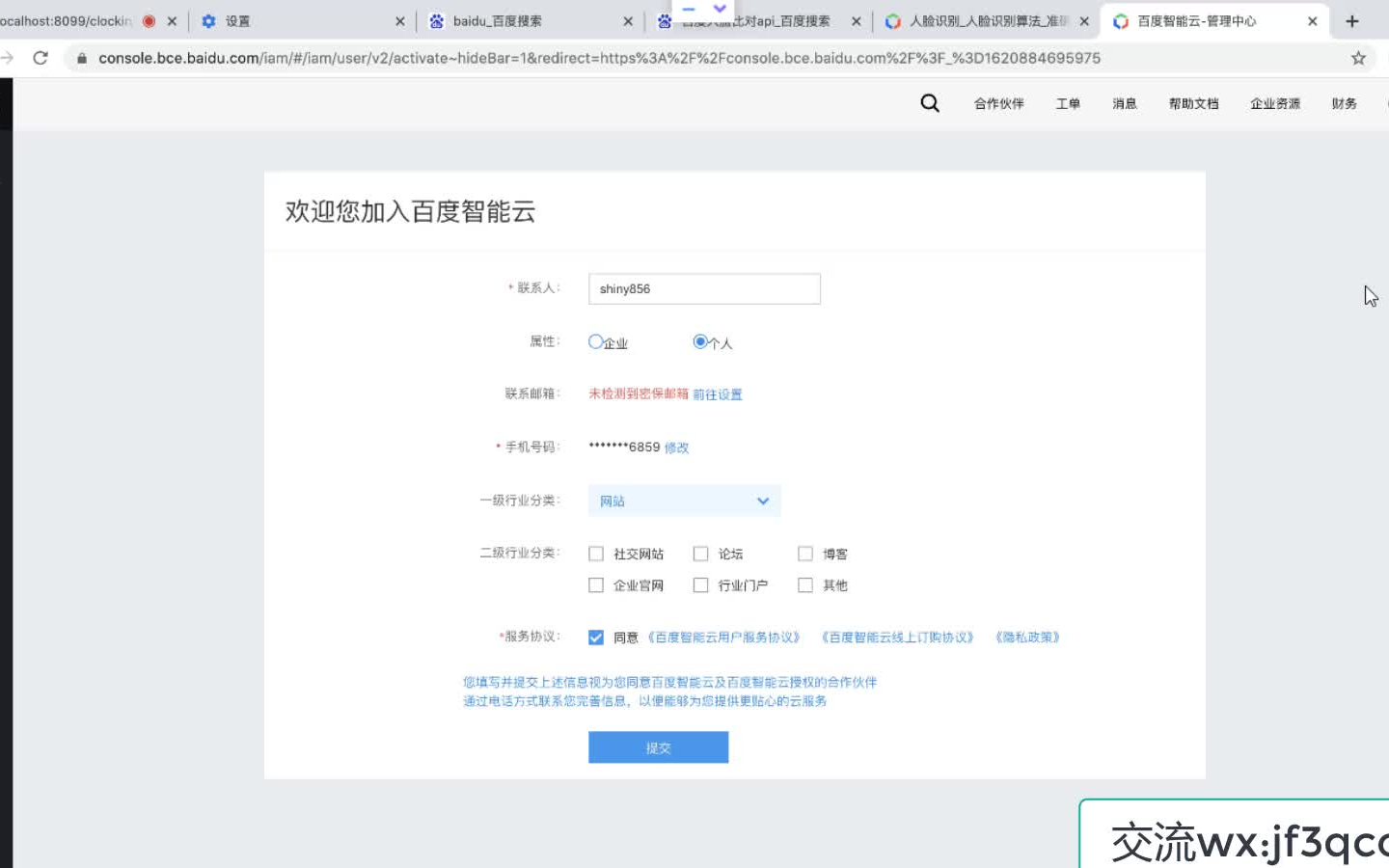Open a new browser tab with plus icon
This screenshot has width=1389, height=868.
pos(1352,20)
